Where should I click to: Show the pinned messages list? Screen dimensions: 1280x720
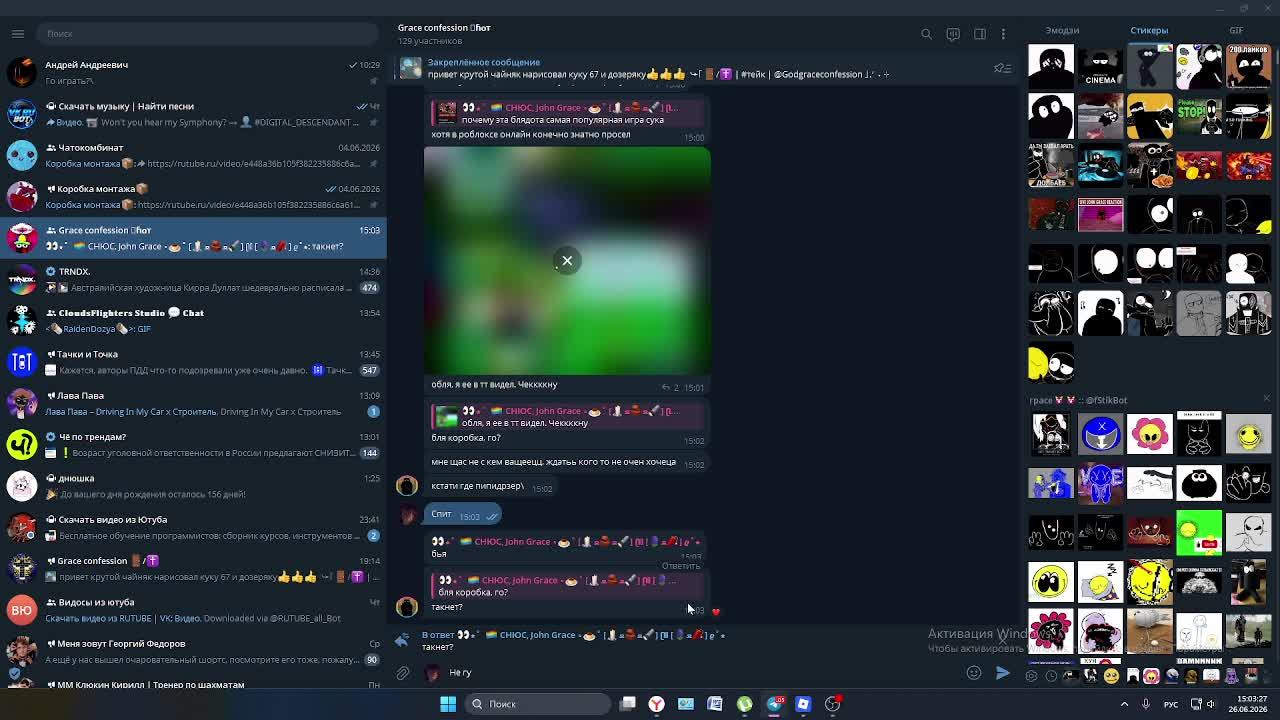tap(1002, 68)
